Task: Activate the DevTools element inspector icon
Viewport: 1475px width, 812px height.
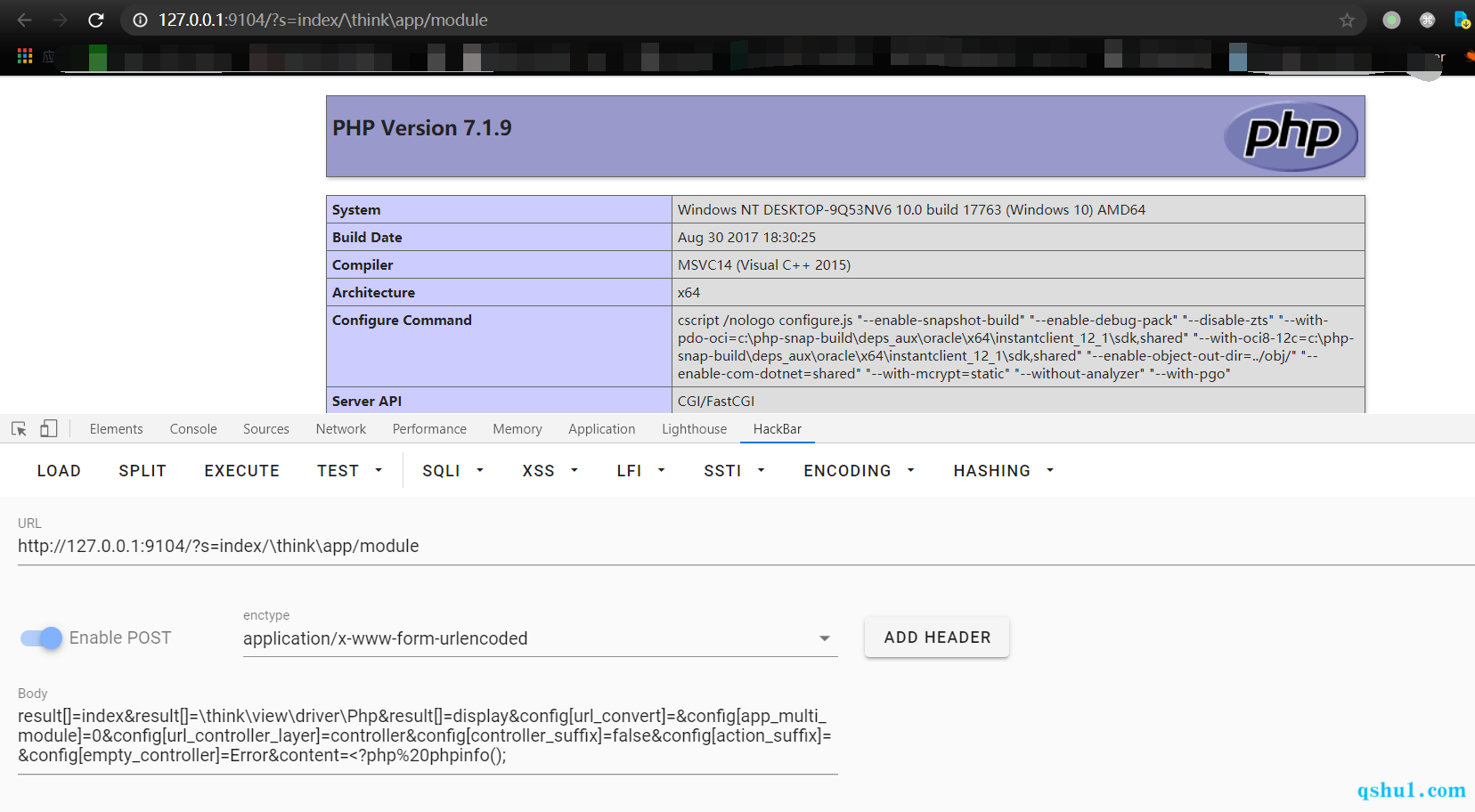Action: [19, 429]
